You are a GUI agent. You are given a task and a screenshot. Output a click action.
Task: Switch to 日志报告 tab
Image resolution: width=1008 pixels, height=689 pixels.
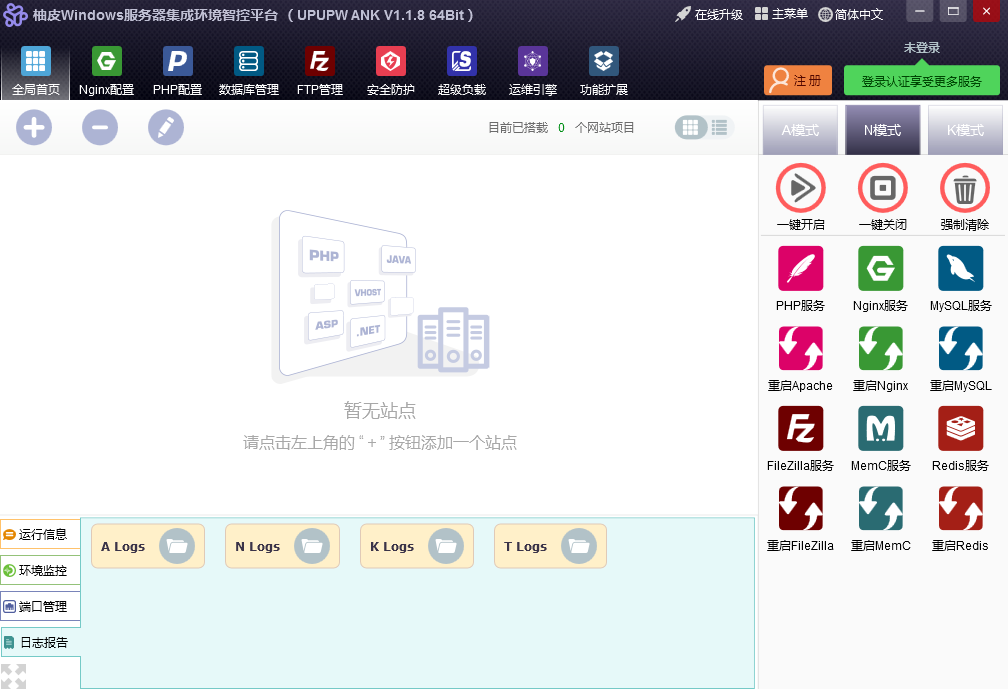pyautogui.click(x=41, y=642)
